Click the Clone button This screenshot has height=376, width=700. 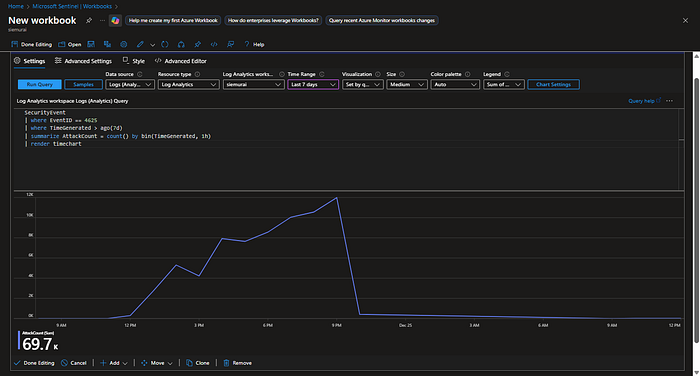(x=197, y=363)
